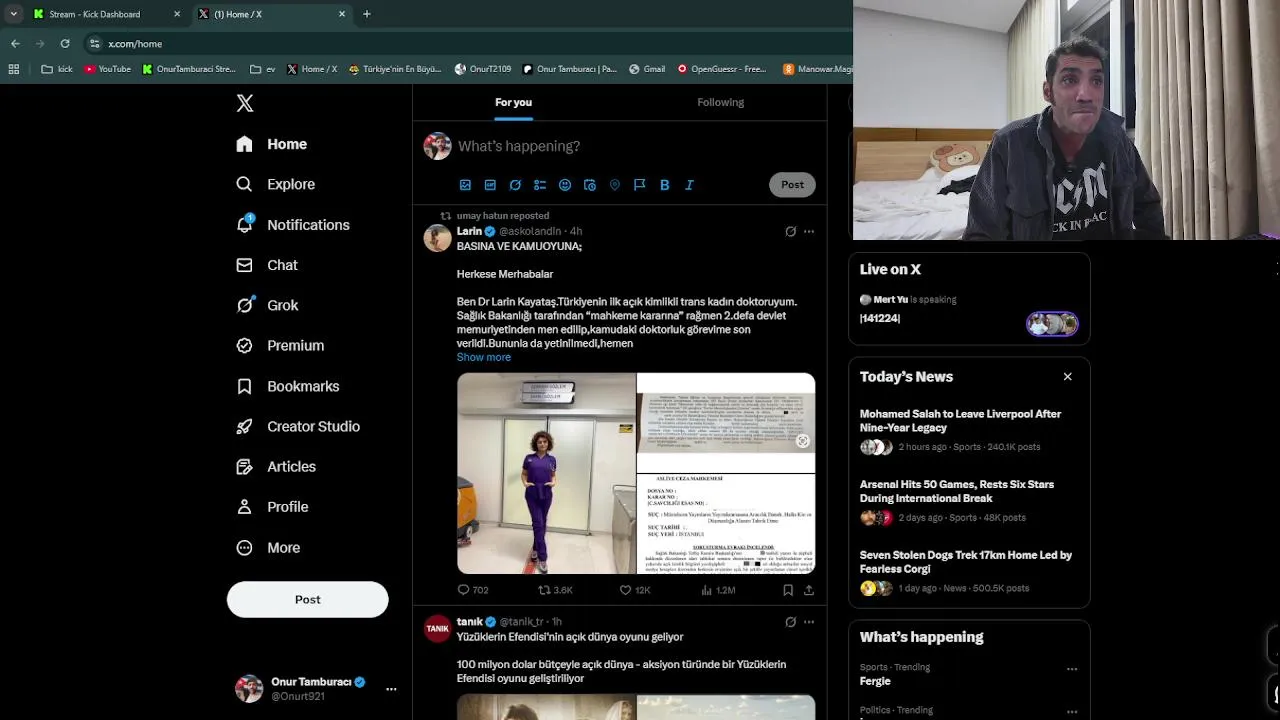This screenshot has width=1280, height=720.
Task: Reply to Larin's post (702 replies)
Action: pyautogui.click(x=473, y=590)
